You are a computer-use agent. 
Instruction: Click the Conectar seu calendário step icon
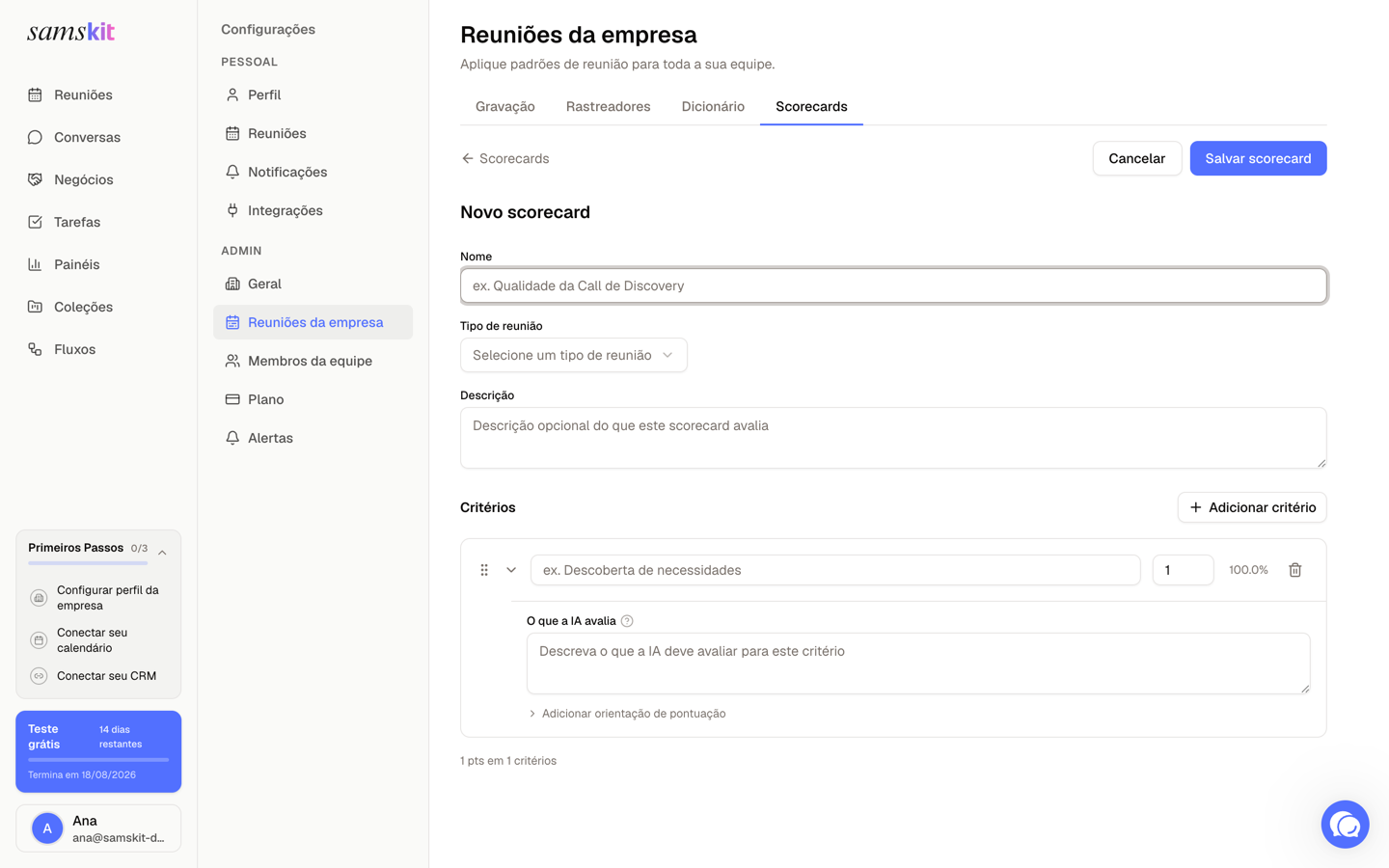[x=39, y=640]
